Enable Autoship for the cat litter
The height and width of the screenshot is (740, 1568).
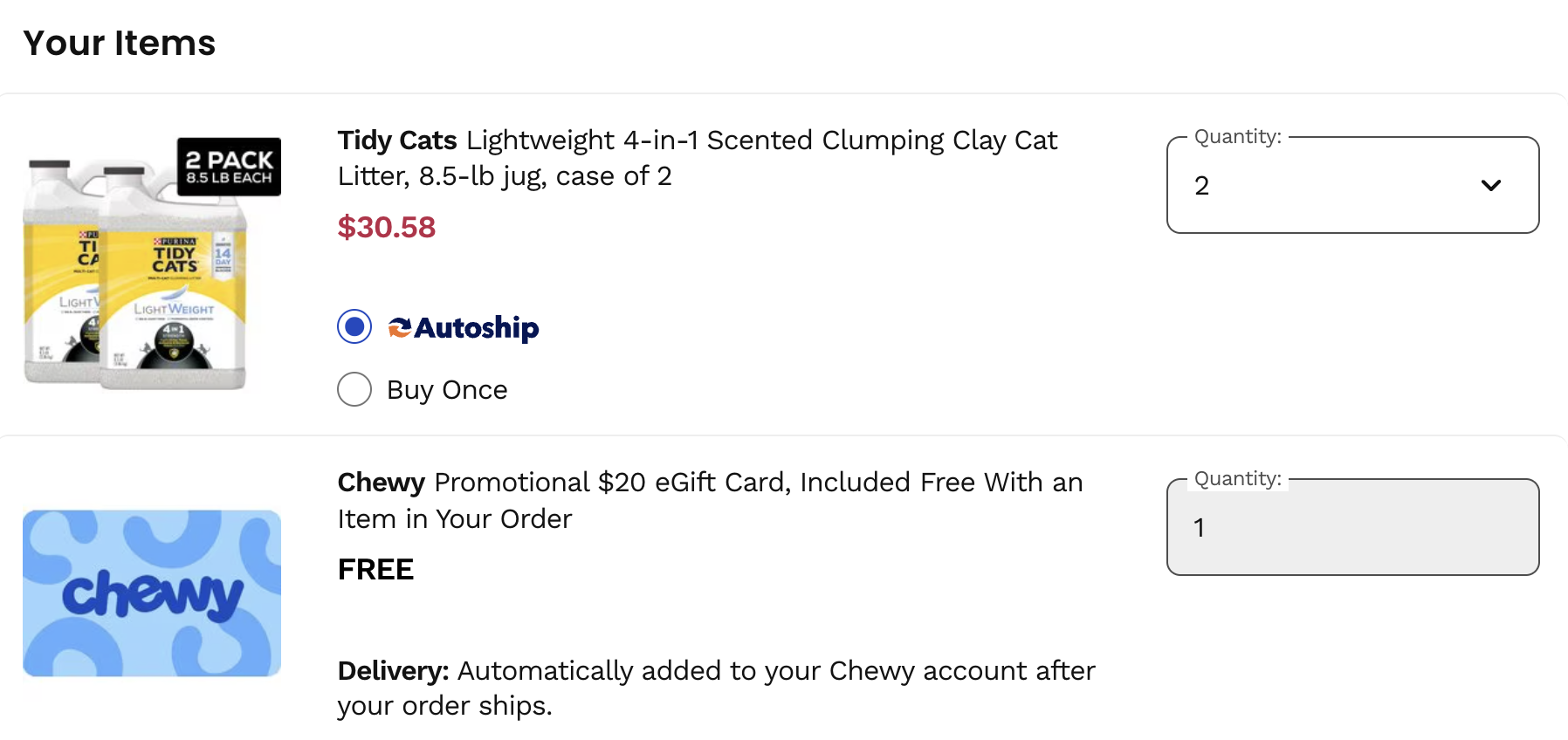[x=354, y=326]
